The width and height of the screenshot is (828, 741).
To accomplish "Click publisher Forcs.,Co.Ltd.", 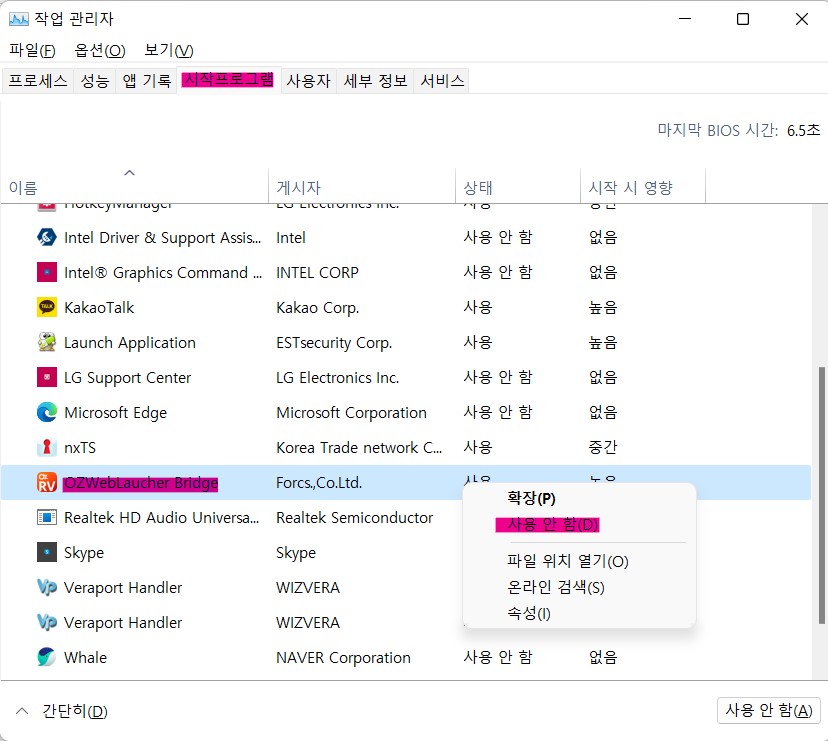I will 319,483.
